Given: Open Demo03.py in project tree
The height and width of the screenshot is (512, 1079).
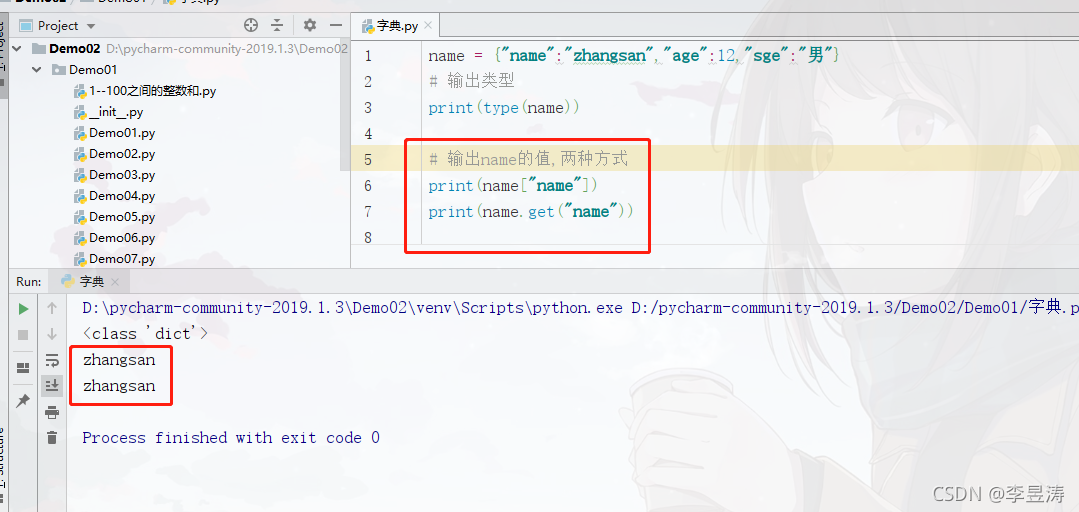Looking at the screenshot, I should click(x=122, y=175).
